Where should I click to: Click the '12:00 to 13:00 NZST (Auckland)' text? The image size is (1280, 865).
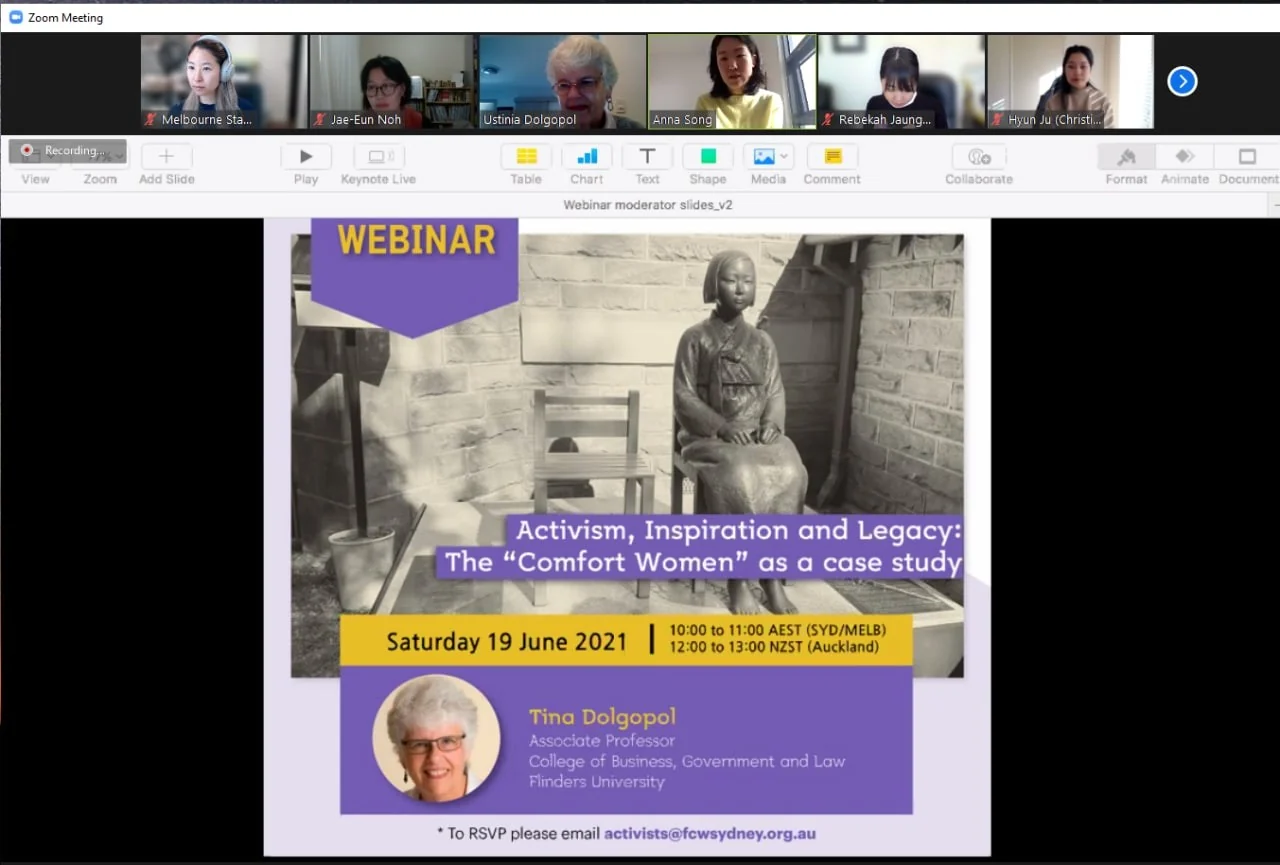coord(774,647)
